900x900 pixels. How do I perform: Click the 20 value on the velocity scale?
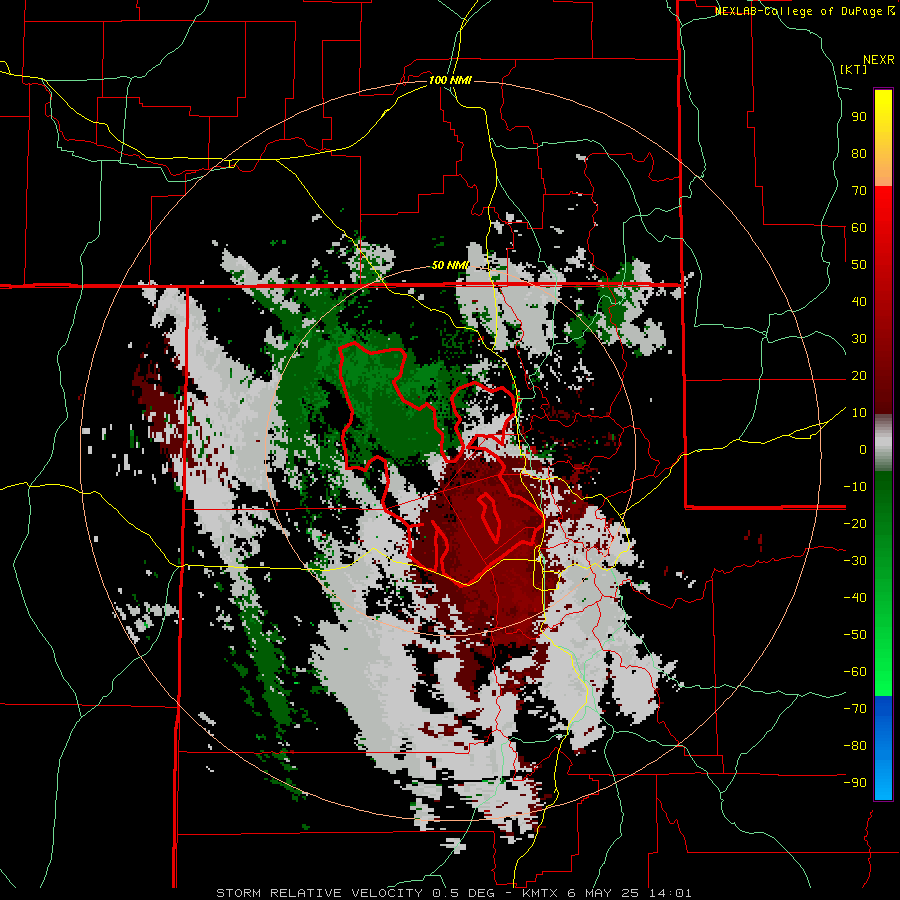[x=859, y=375]
